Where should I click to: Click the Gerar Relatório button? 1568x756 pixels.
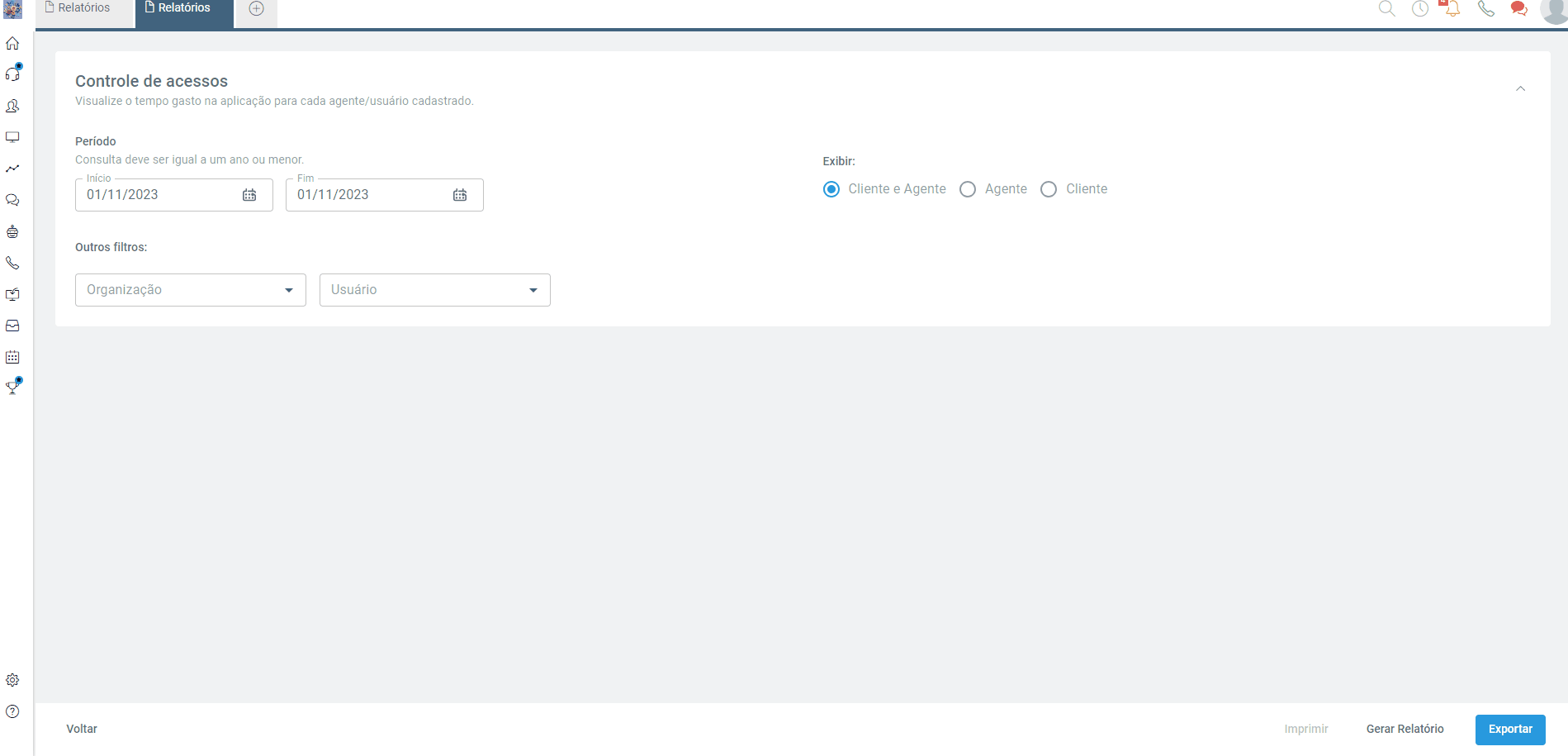(x=1405, y=729)
